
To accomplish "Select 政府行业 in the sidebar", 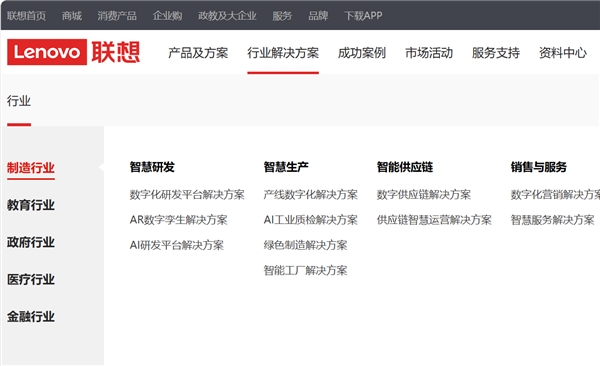I will pos(31,242).
